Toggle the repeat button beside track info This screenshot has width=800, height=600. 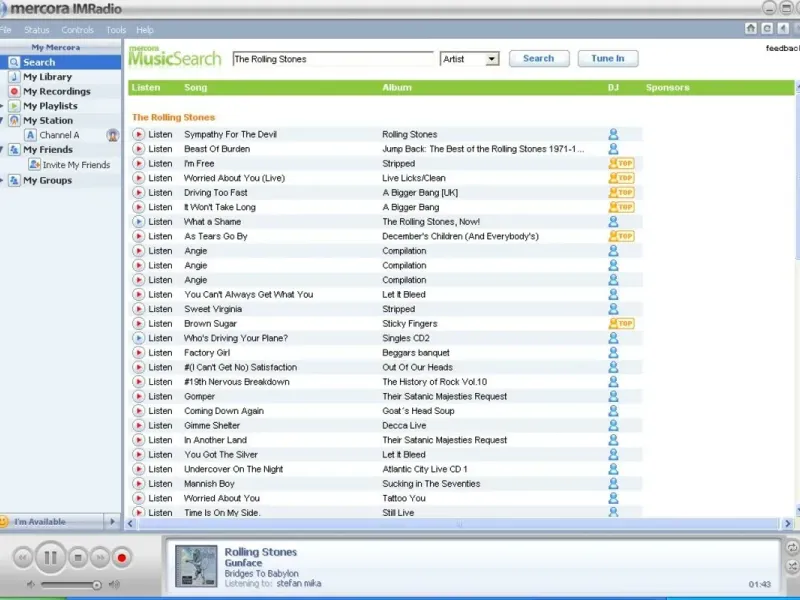click(792, 547)
